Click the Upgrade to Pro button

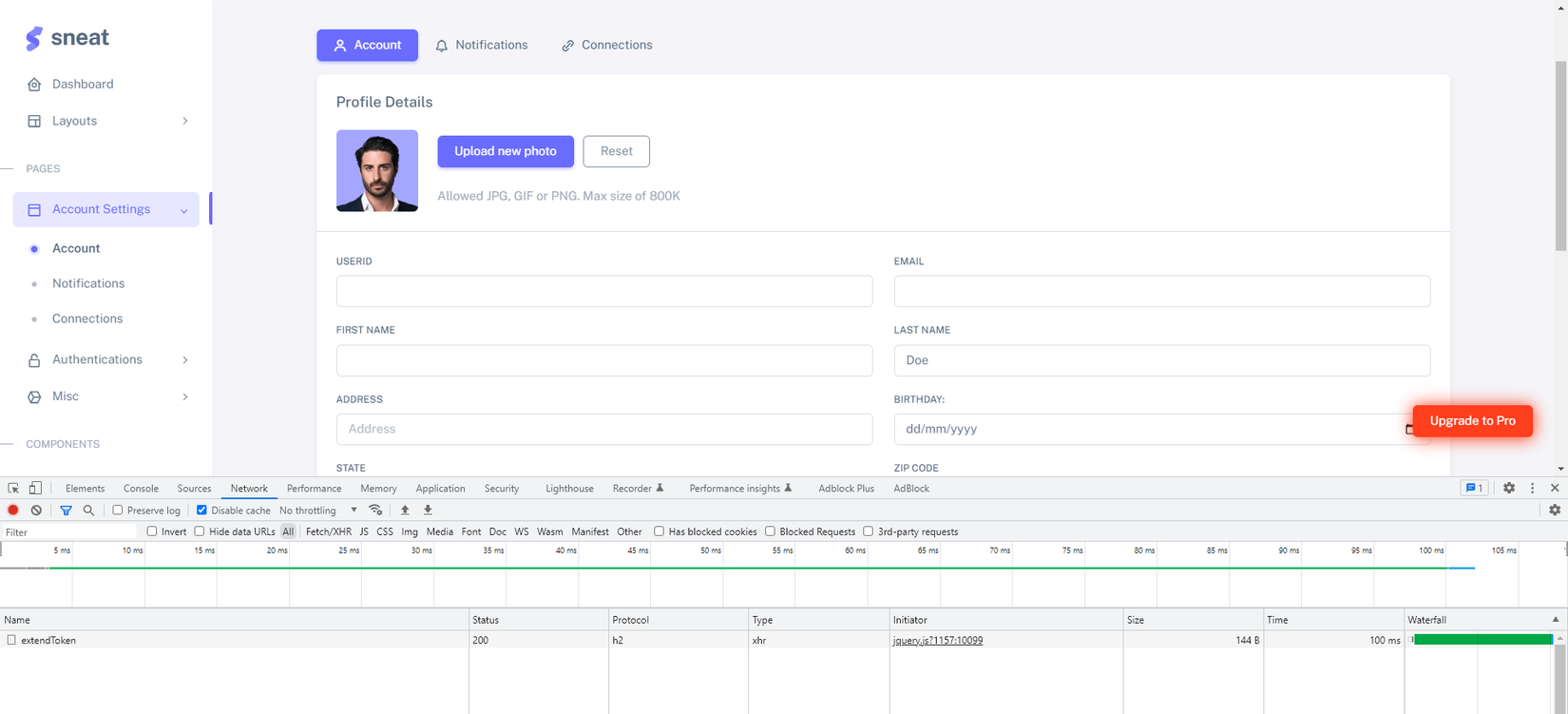tap(1472, 421)
